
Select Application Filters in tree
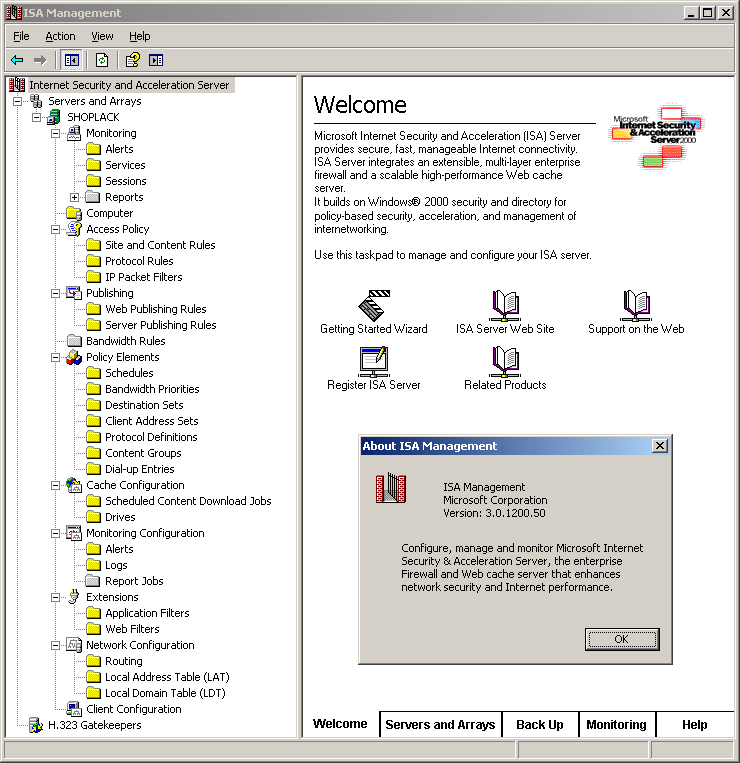[x=147, y=613]
